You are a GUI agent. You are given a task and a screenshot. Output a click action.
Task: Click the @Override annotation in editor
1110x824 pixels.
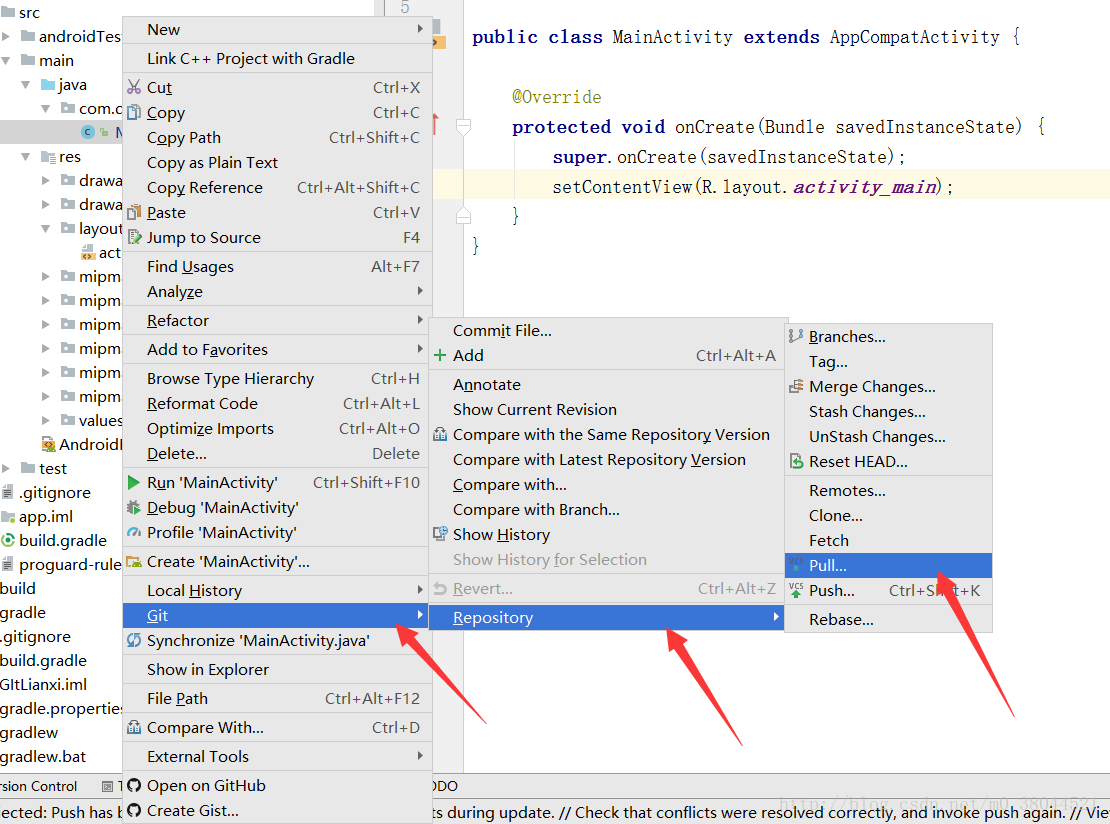pos(556,97)
